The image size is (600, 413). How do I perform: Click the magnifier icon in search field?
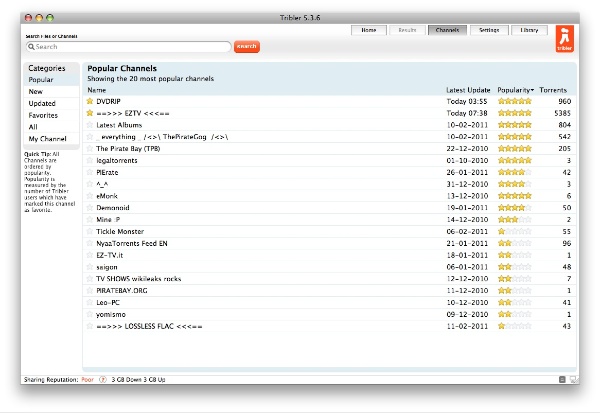31,47
